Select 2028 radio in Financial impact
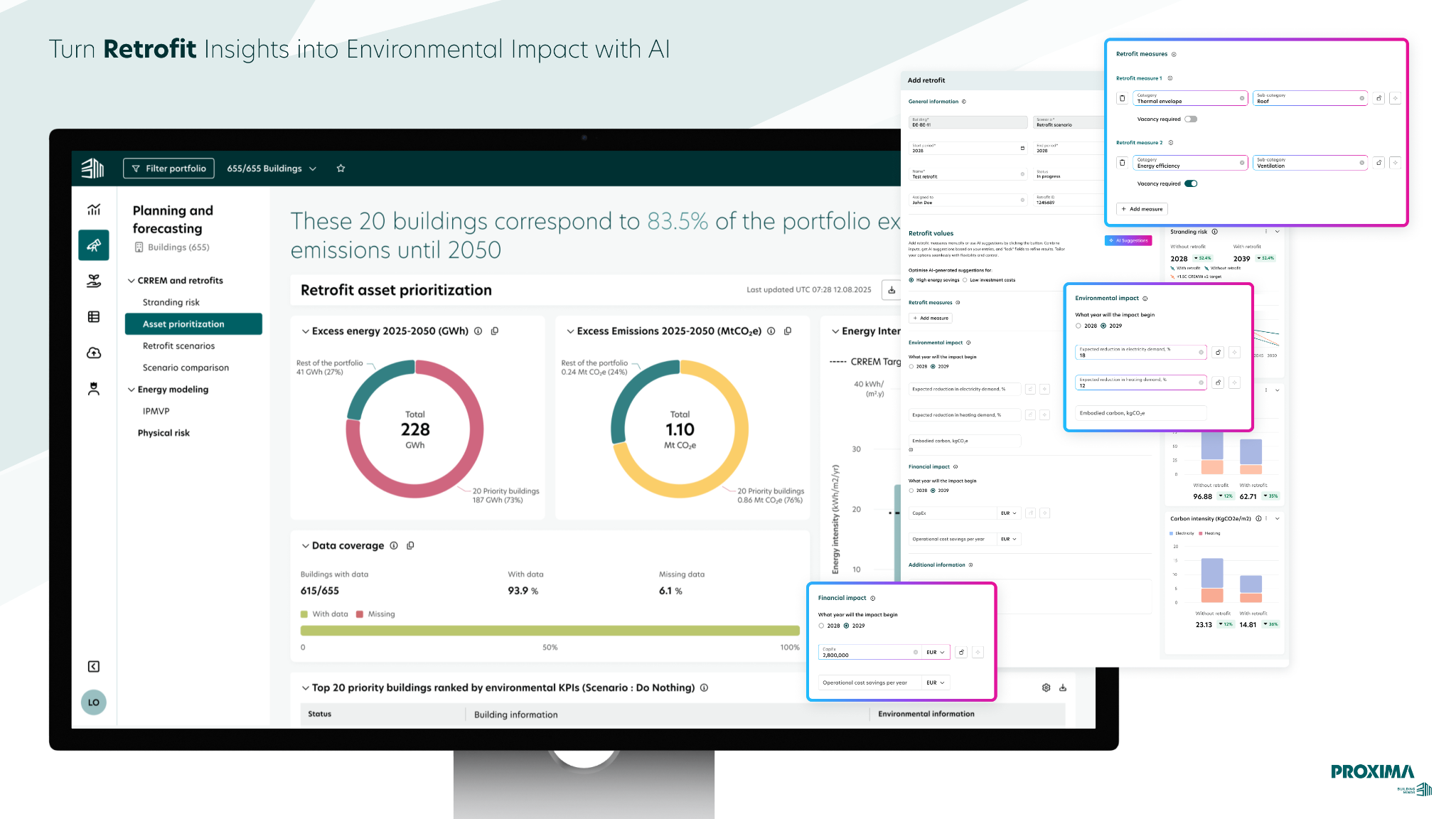 point(821,626)
